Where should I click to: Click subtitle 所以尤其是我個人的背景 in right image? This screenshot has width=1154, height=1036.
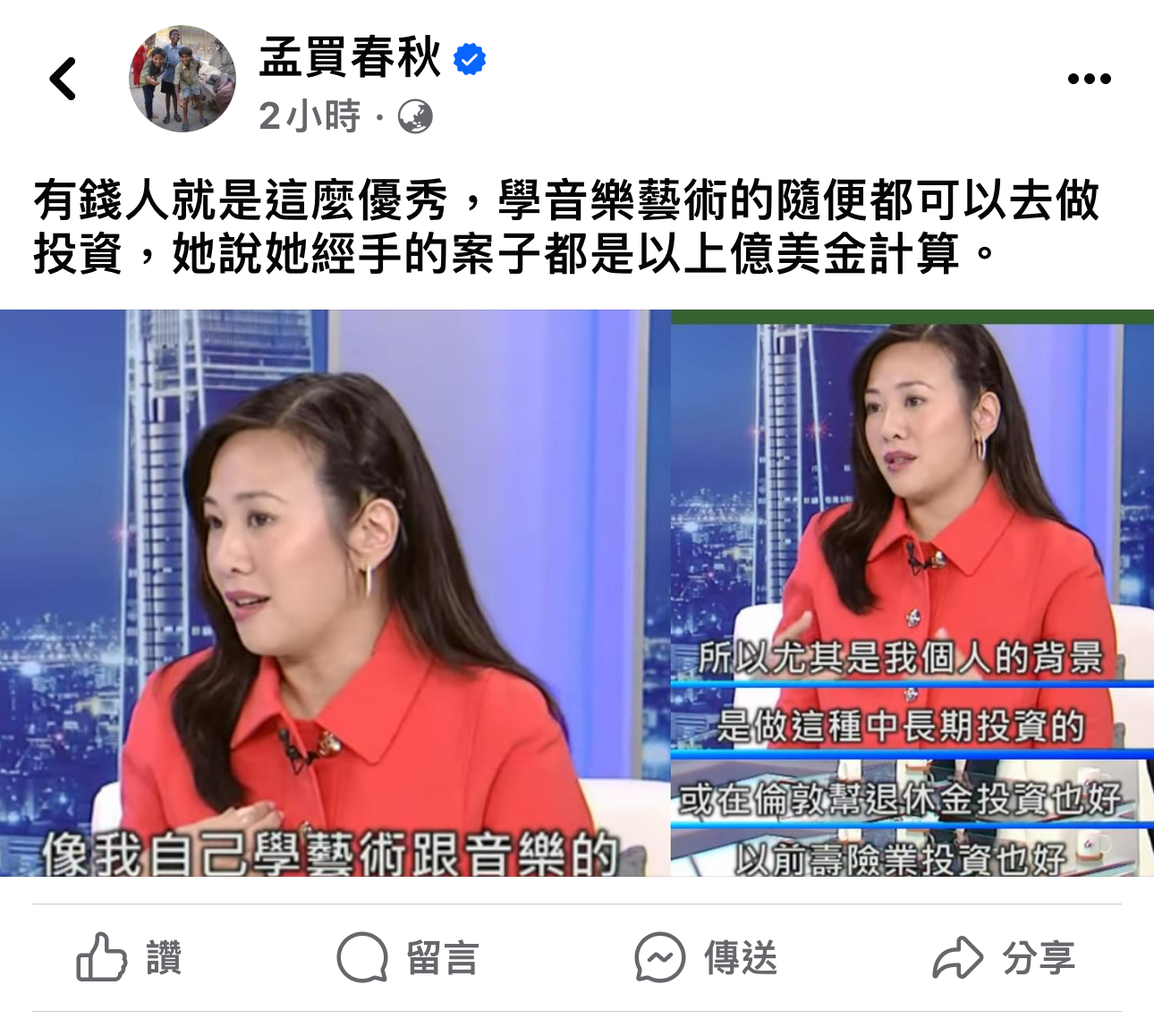pyautogui.click(x=899, y=658)
